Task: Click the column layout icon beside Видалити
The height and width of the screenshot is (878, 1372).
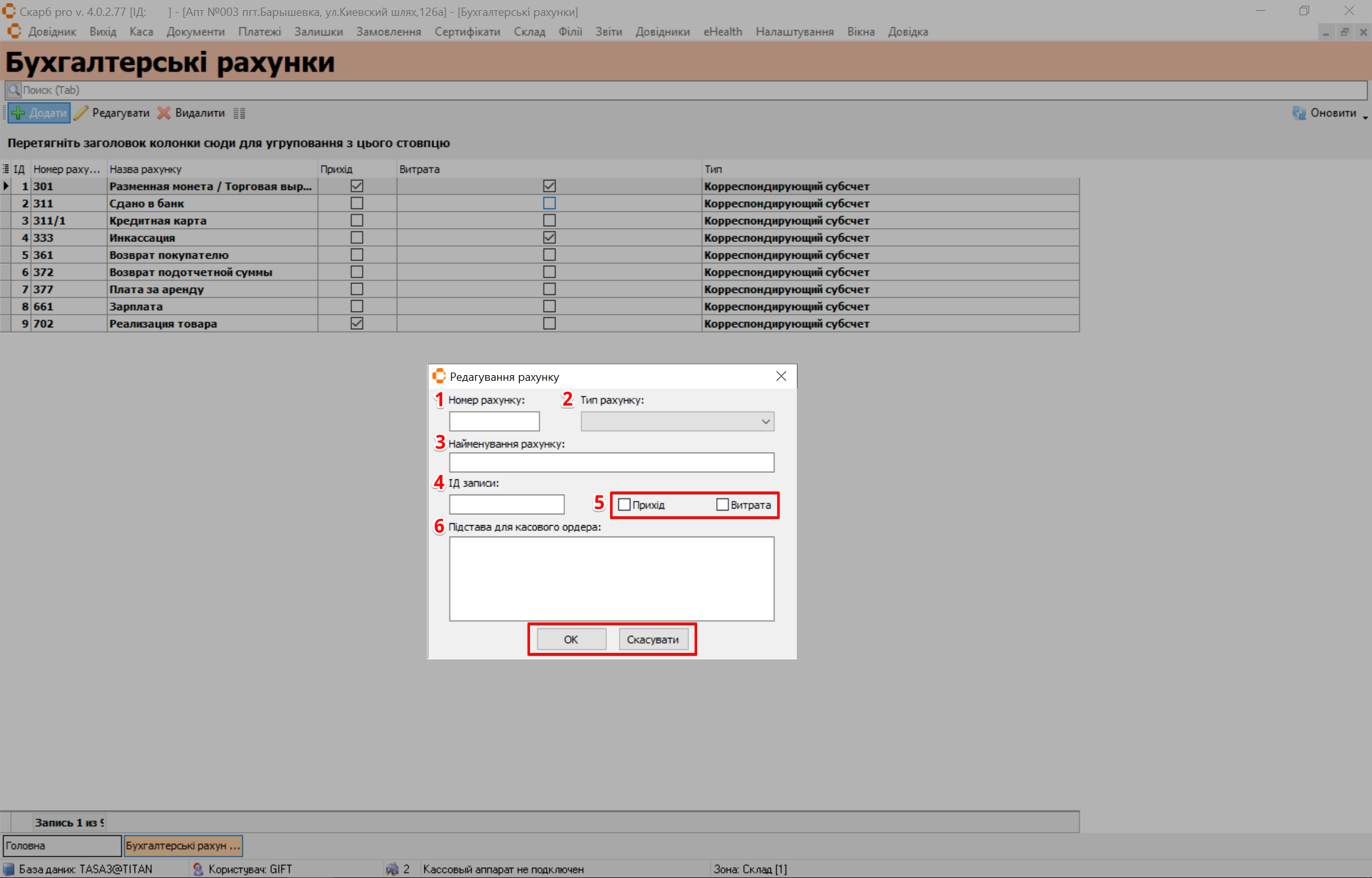Action: 239,113
